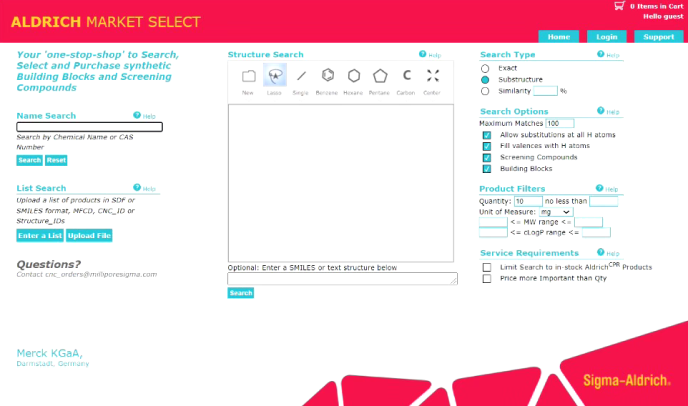Click the cnc_orders contact email link
Image resolution: width=688 pixels, height=406 pixels.
(101, 274)
